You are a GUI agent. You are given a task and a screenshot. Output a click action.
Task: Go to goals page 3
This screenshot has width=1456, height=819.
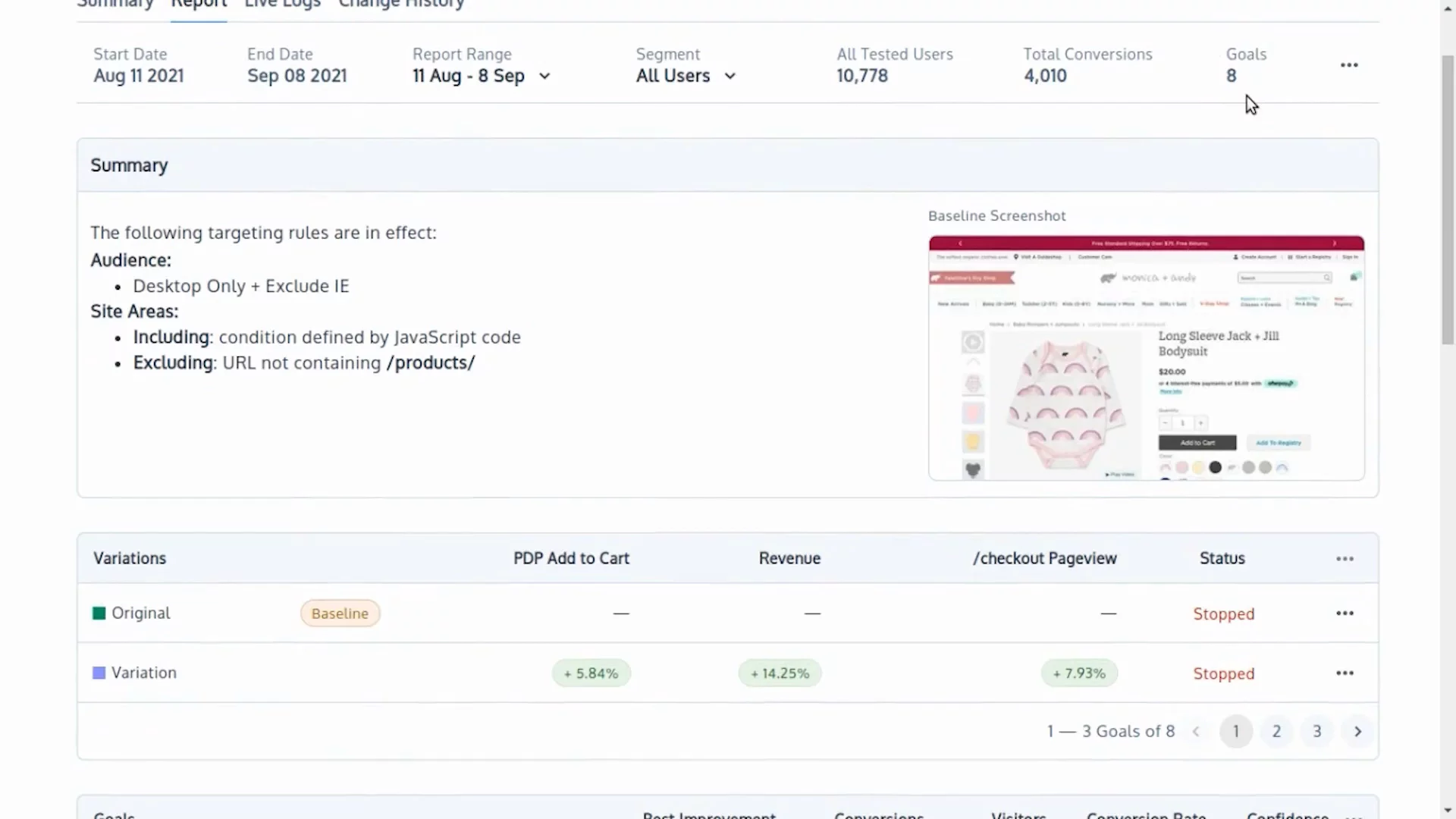point(1317,732)
